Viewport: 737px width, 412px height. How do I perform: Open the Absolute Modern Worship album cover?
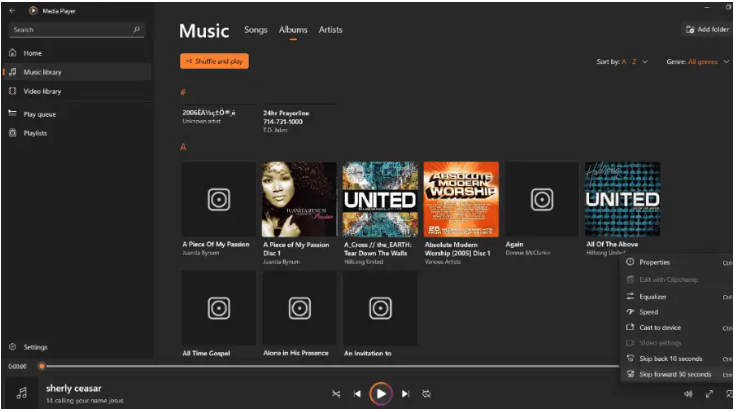tap(461, 199)
